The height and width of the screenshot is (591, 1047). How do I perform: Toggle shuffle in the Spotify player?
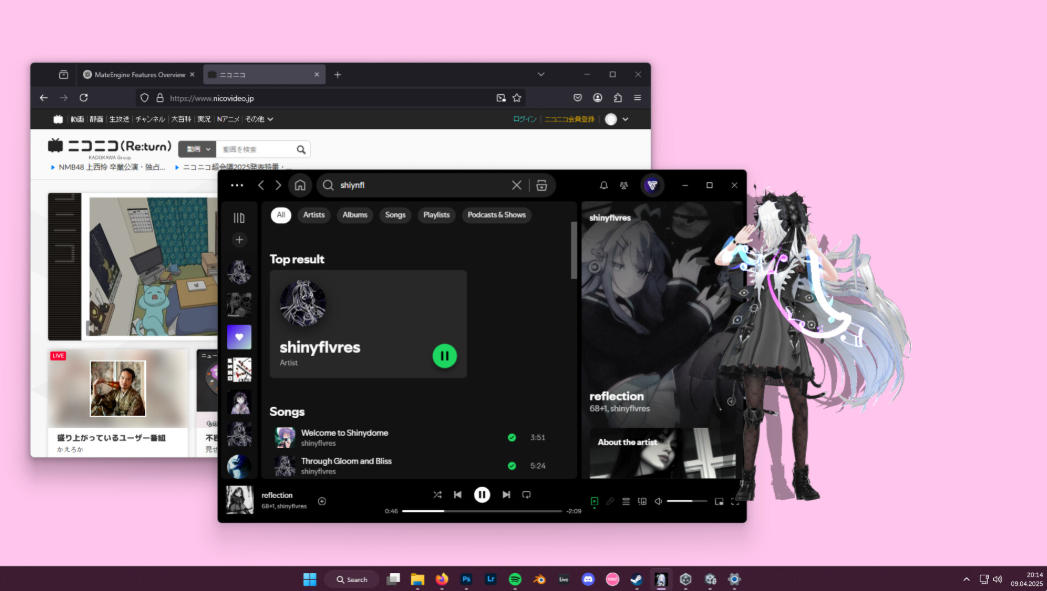[437, 495]
